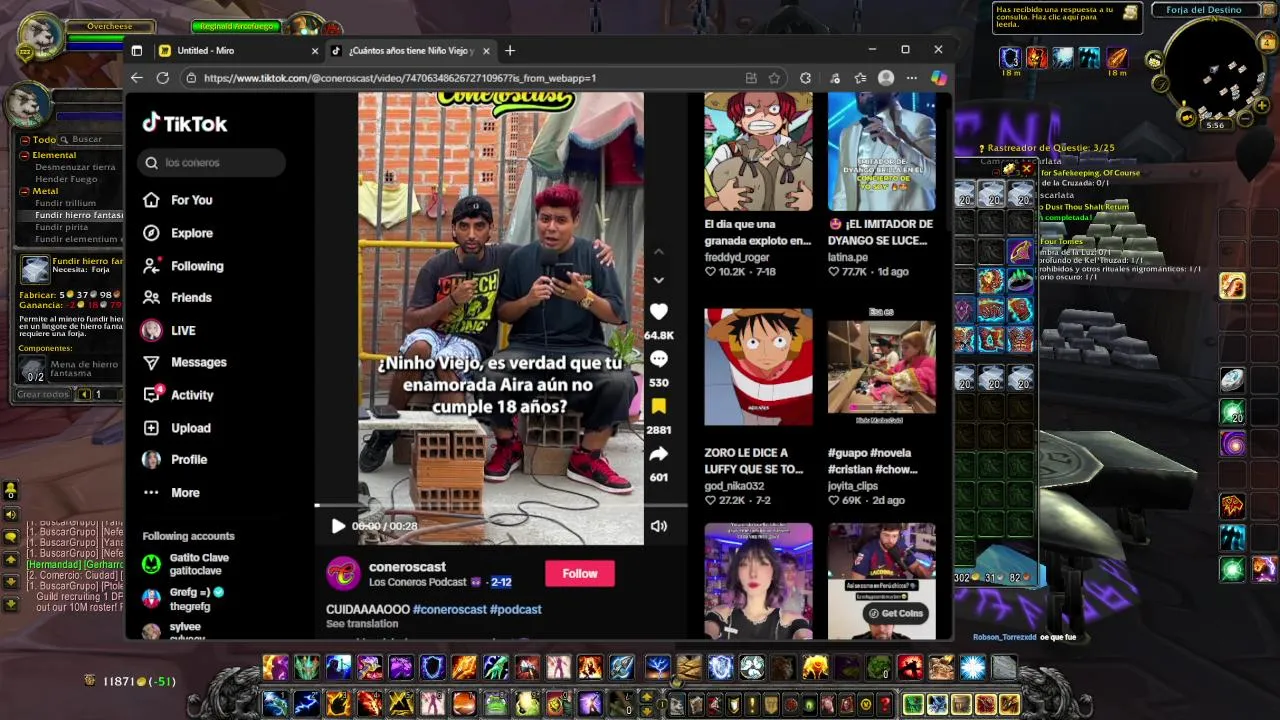
Task: Click the Crear todos button
Action: point(43,395)
